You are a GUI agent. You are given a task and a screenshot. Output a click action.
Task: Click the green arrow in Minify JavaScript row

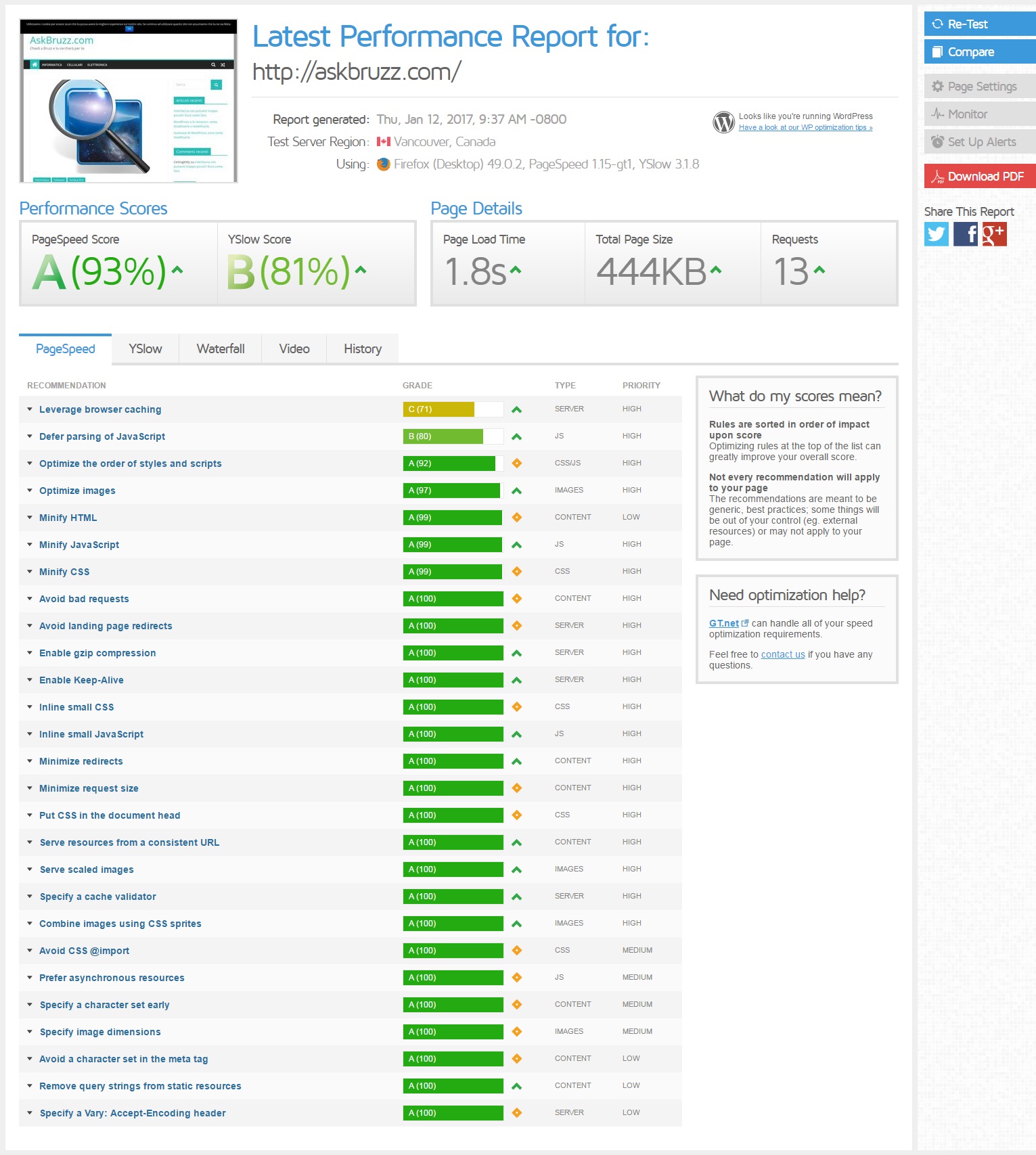(517, 545)
